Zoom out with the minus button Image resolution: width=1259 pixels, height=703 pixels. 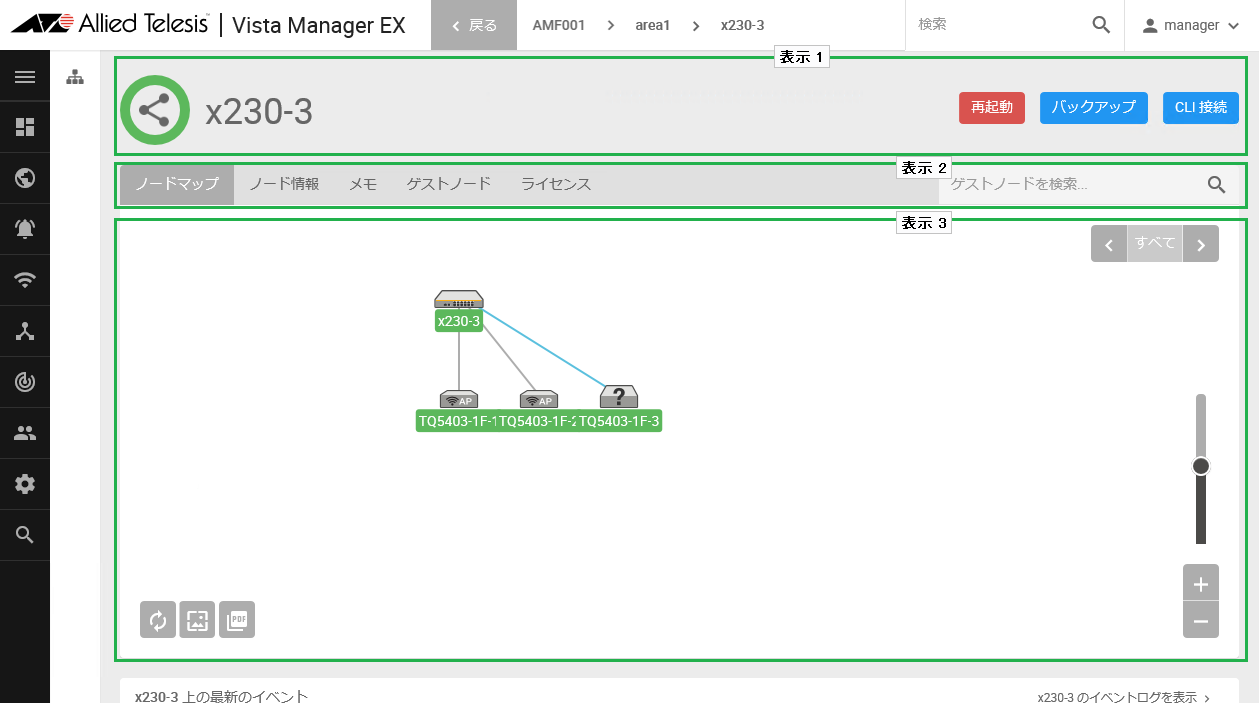(1201, 621)
